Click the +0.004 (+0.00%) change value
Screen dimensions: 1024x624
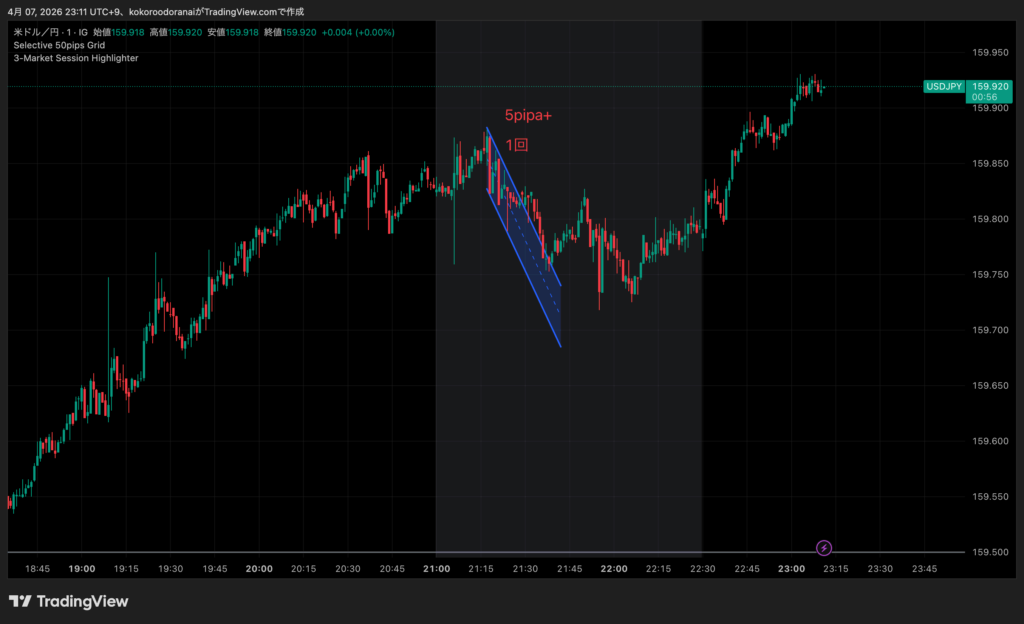tap(359, 32)
